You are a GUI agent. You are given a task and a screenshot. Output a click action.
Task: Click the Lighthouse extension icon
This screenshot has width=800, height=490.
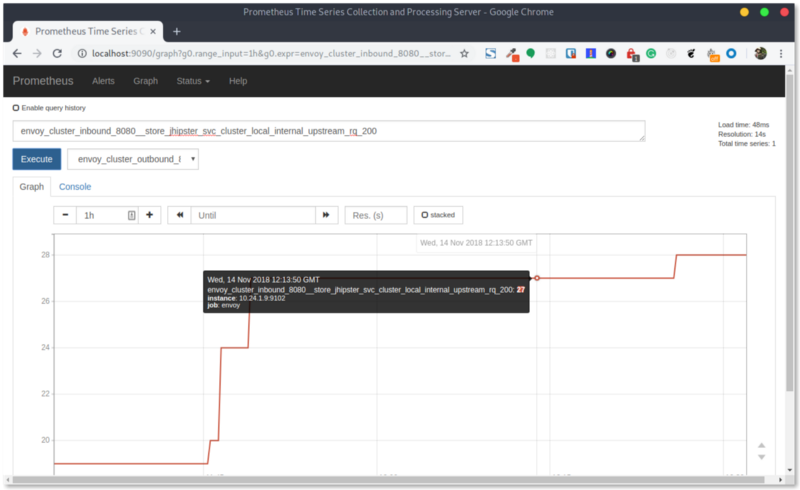point(591,54)
